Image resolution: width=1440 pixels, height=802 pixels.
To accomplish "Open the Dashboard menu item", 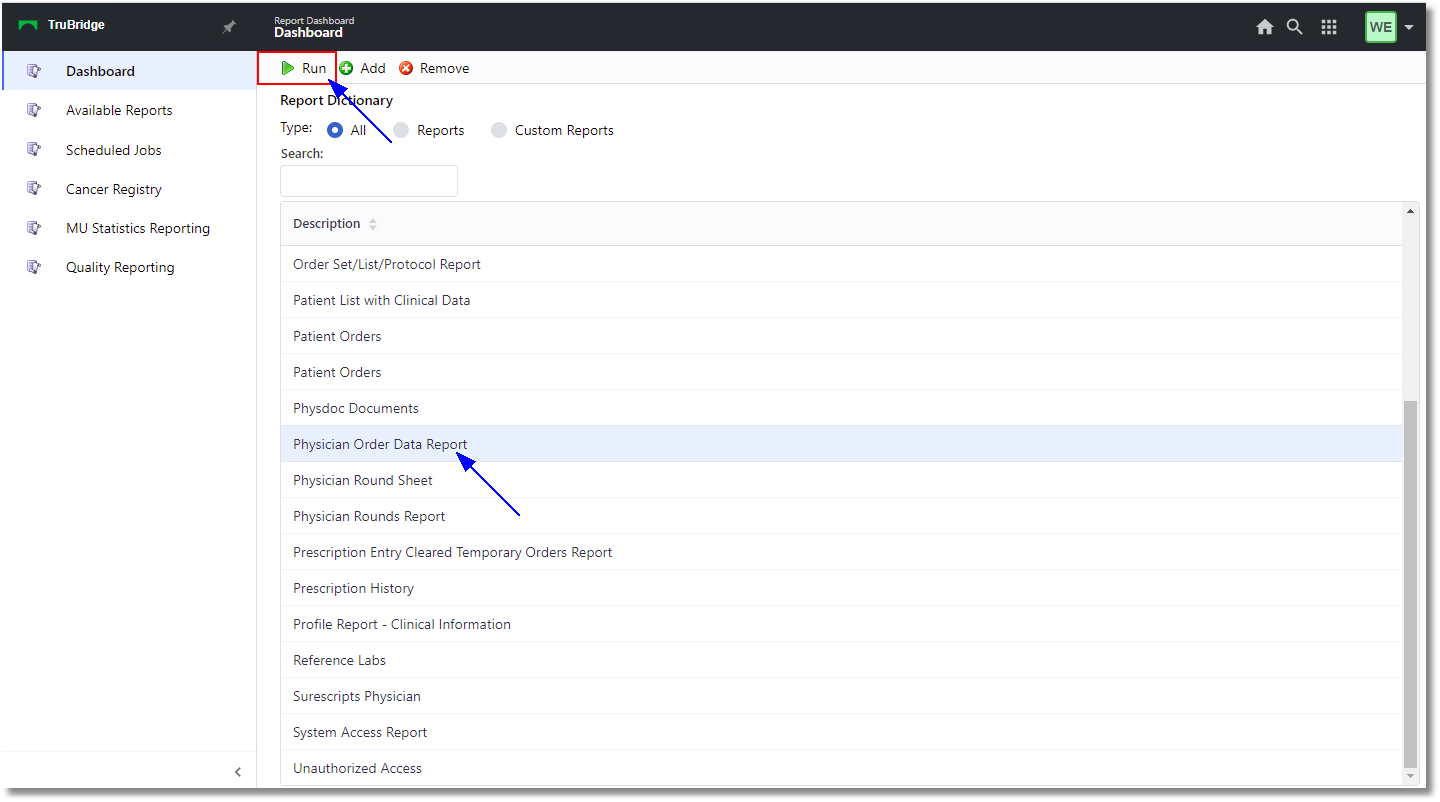I will 128,71.
